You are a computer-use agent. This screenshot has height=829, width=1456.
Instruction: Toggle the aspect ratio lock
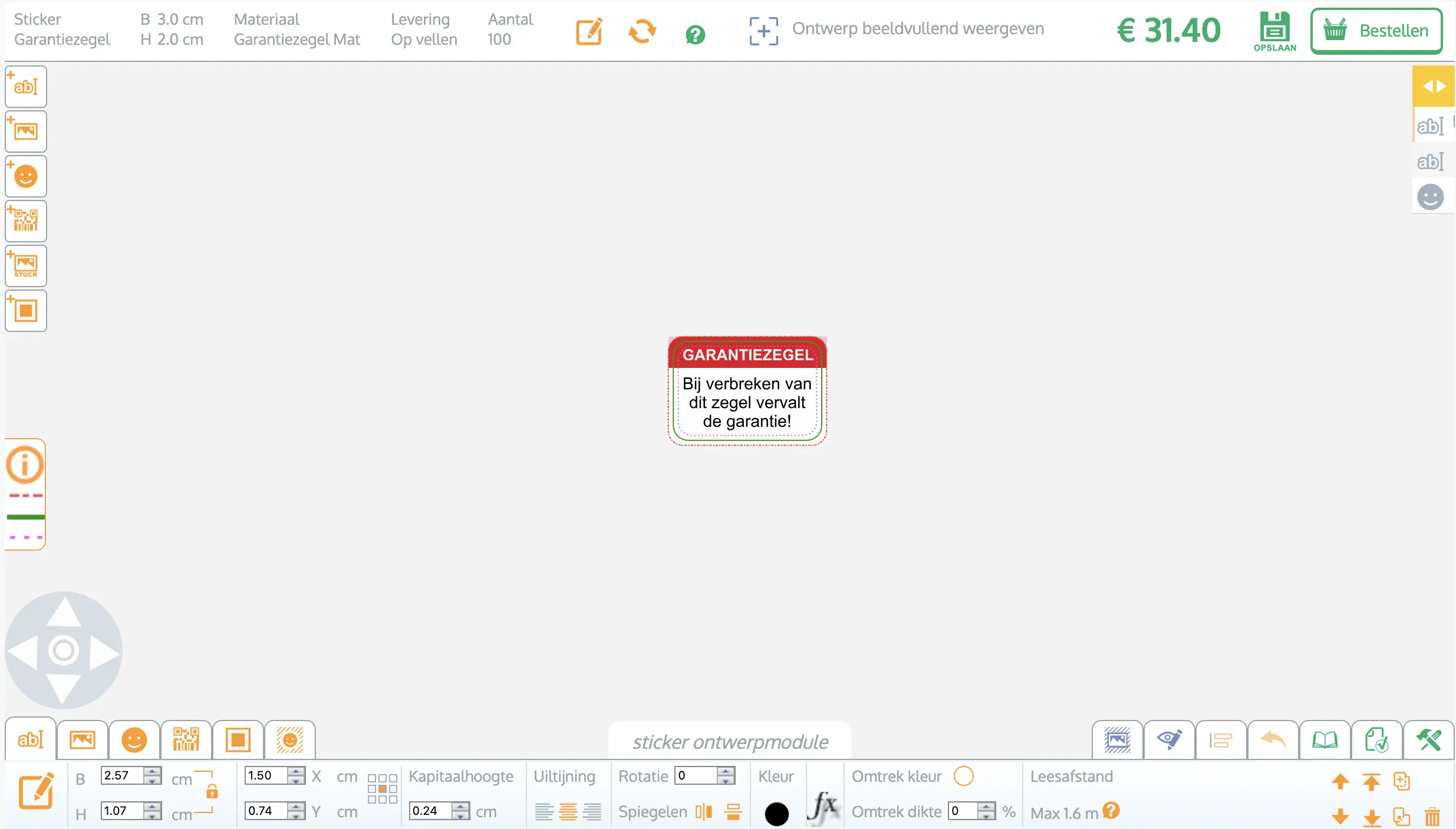tap(212, 791)
